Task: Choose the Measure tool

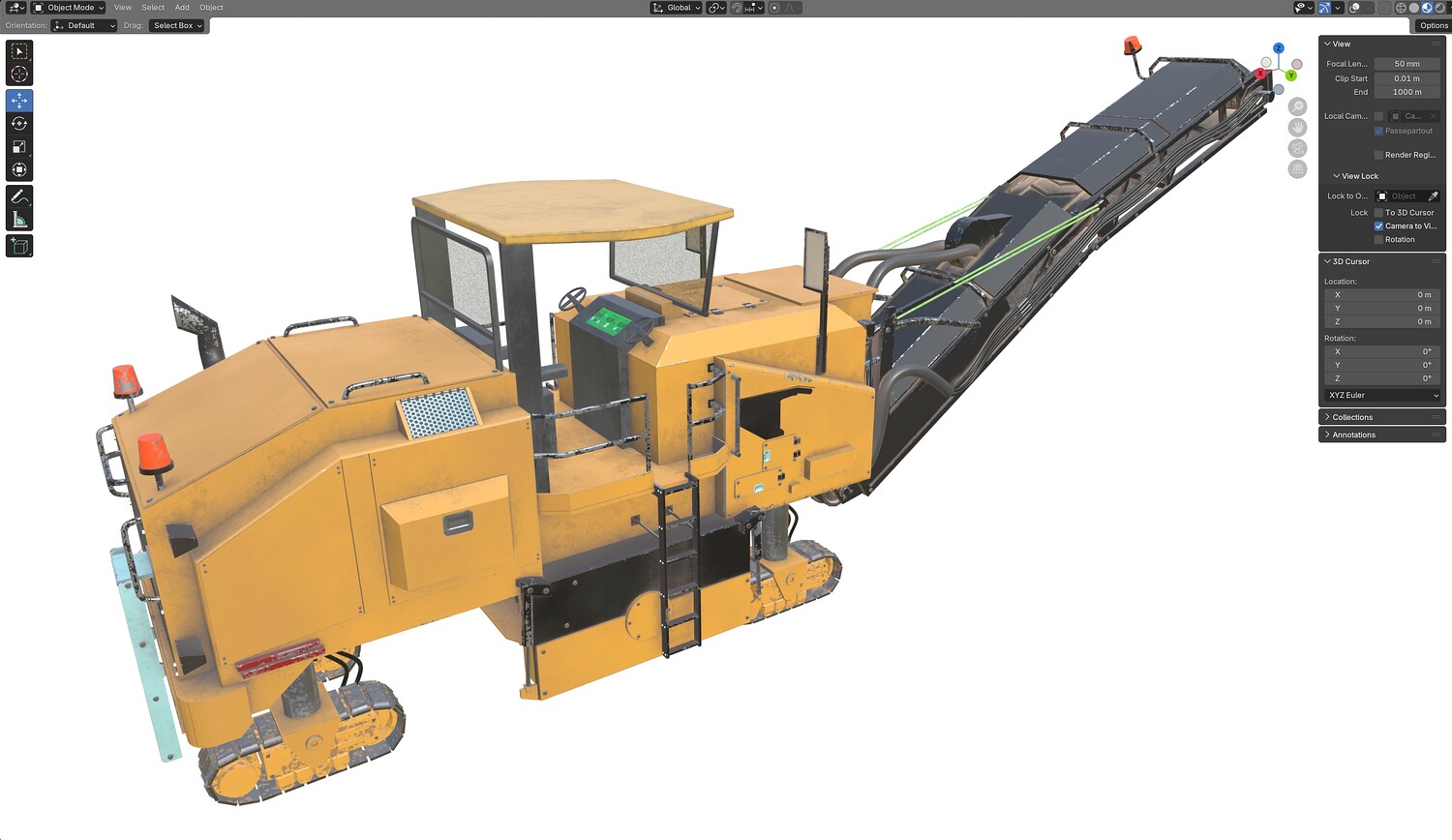Action: pos(19,220)
